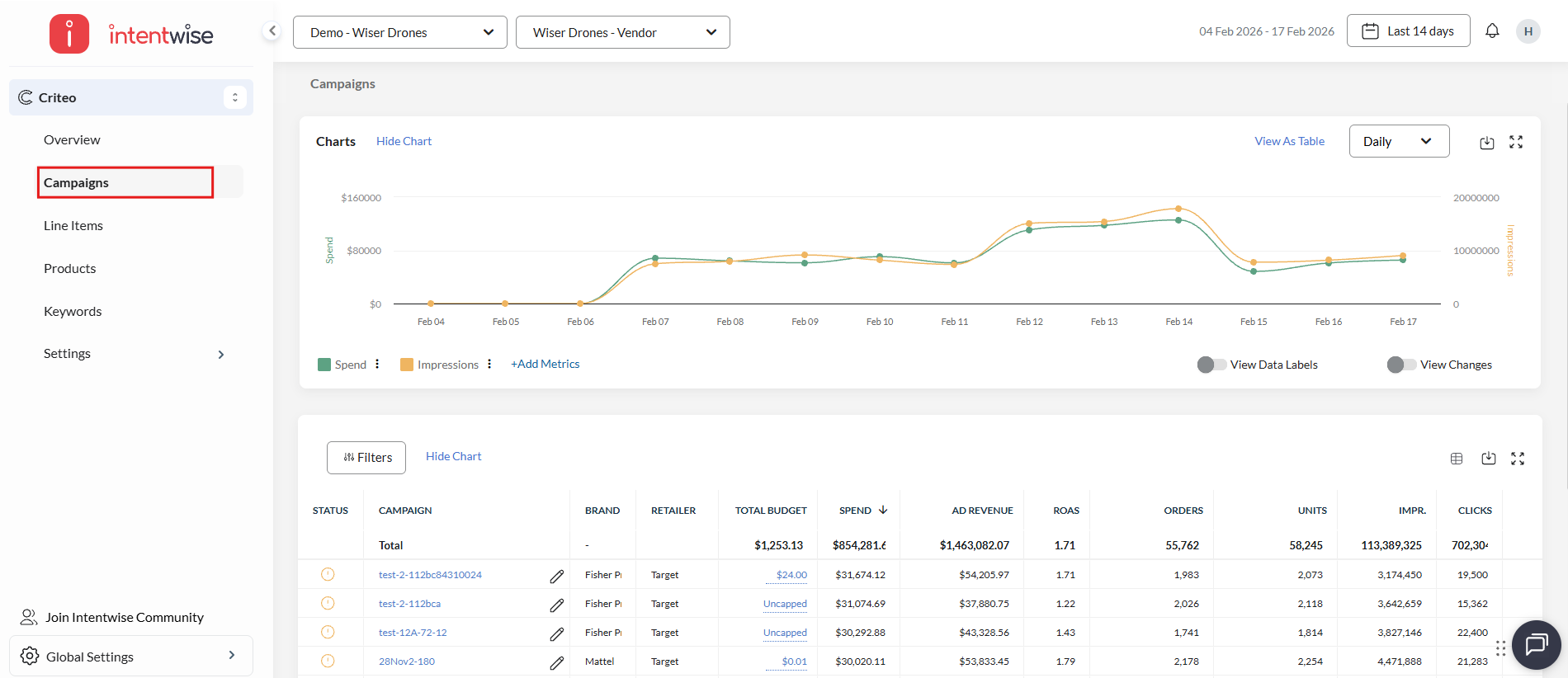The height and width of the screenshot is (678, 1568).
Task: Download the chart data
Action: (x=1486, y=142)
